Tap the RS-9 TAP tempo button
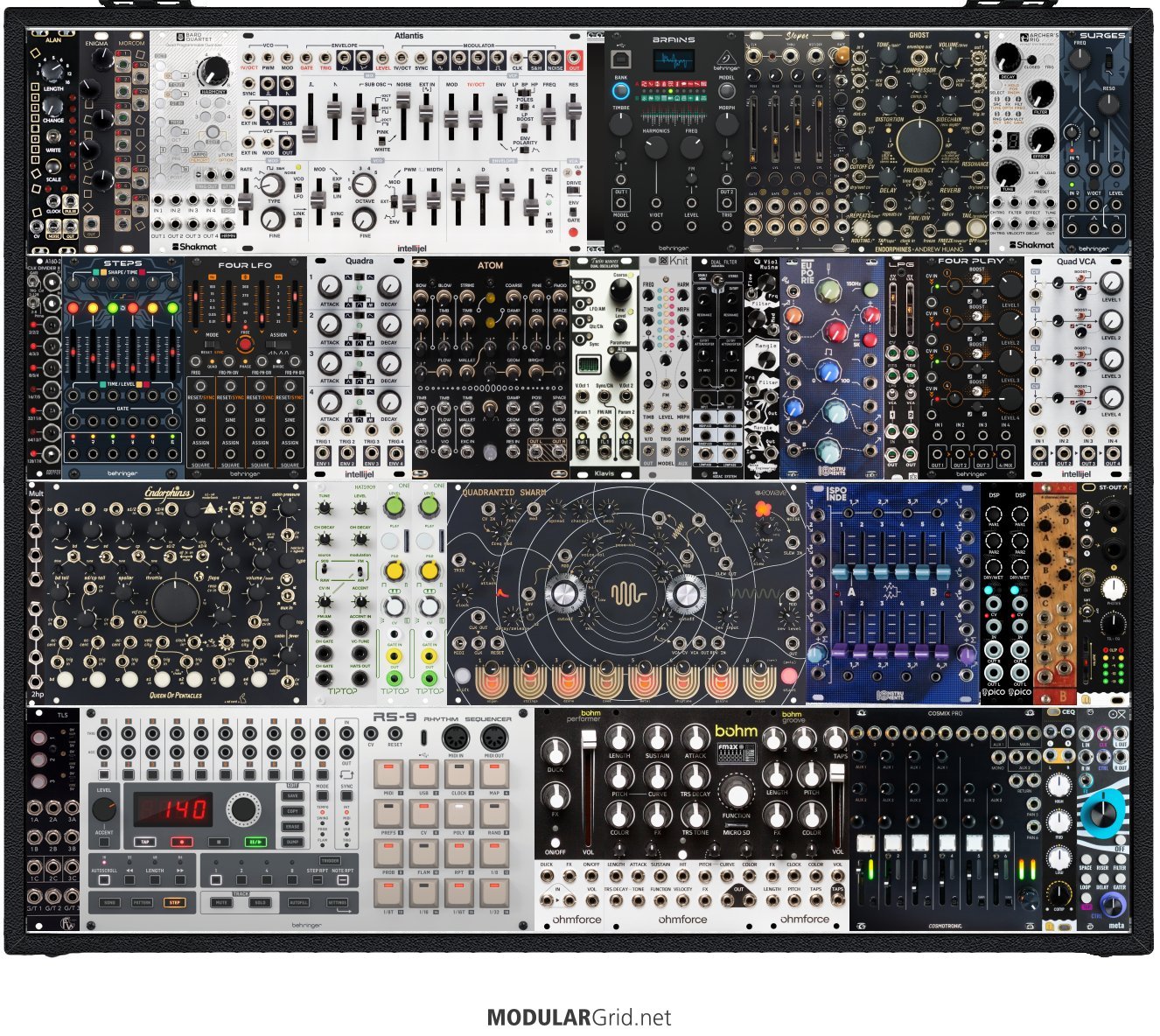1160x1036 pixels. (145, 842)
